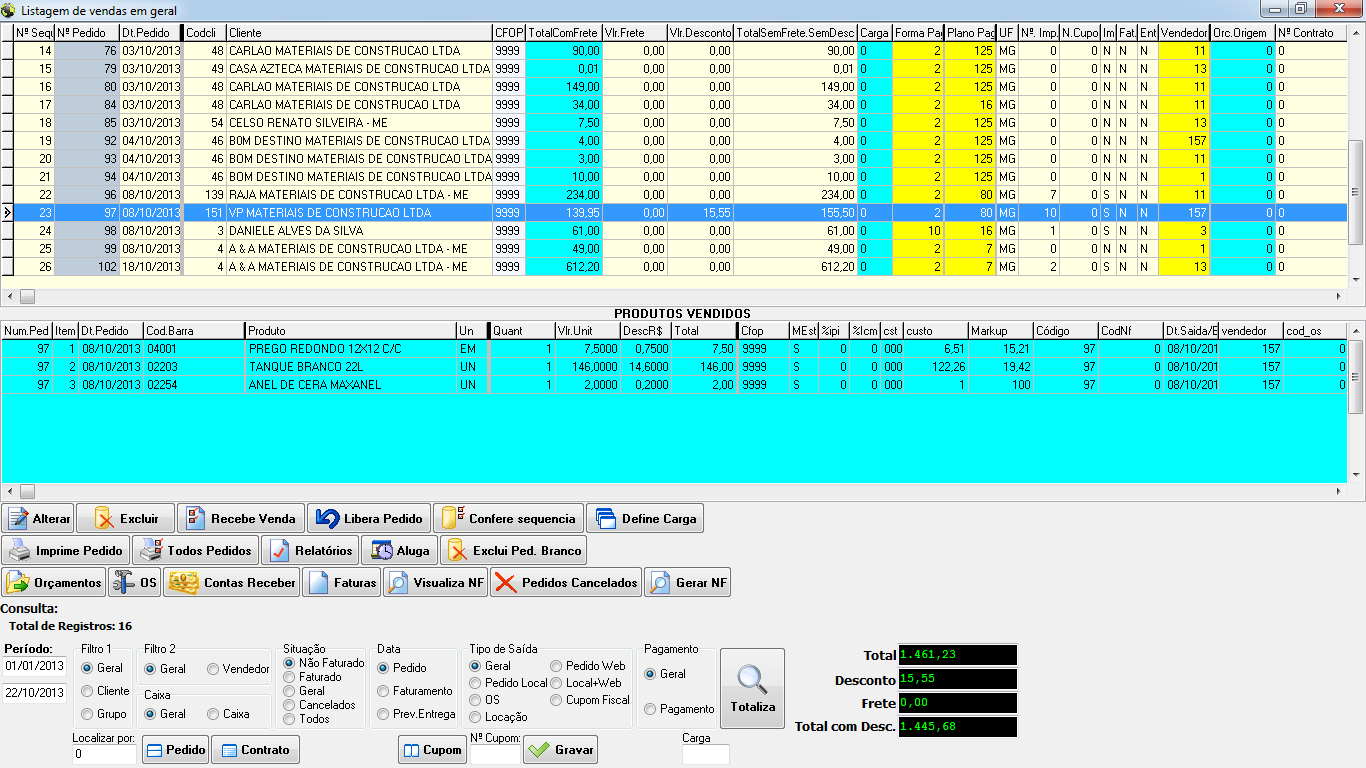Select Vendedor radio in Filtro 2
Viewport: 1366px width, 768px height.
213,669
